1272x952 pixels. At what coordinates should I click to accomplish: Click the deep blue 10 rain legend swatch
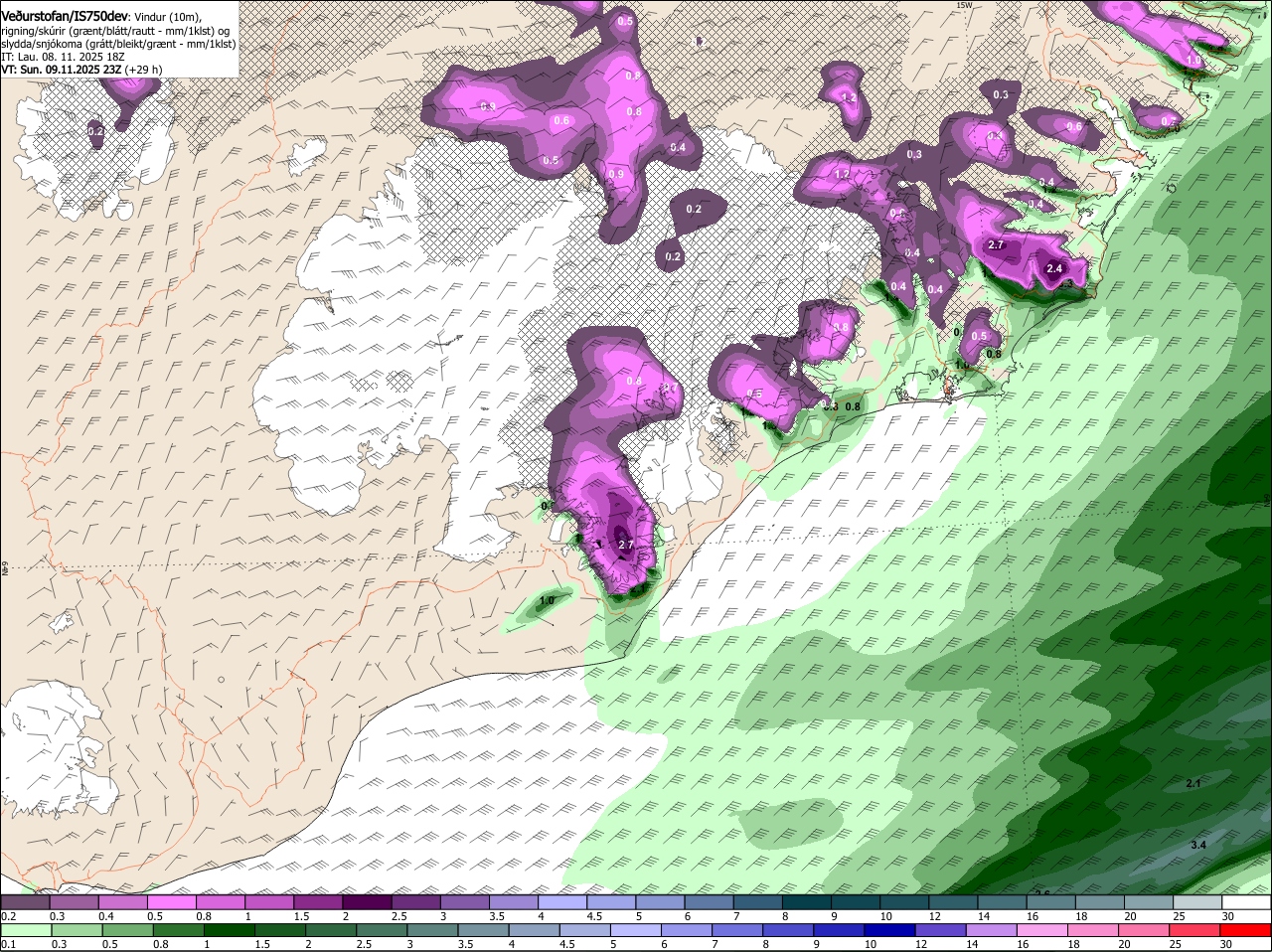point(889,930)
